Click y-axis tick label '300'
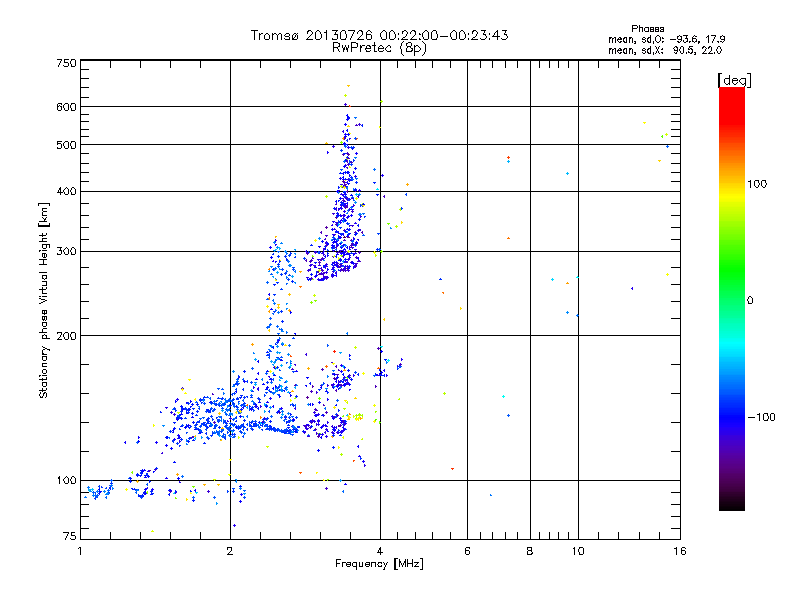Image resolution: width=800 pixels, height=600 pixels. (66, 251)
